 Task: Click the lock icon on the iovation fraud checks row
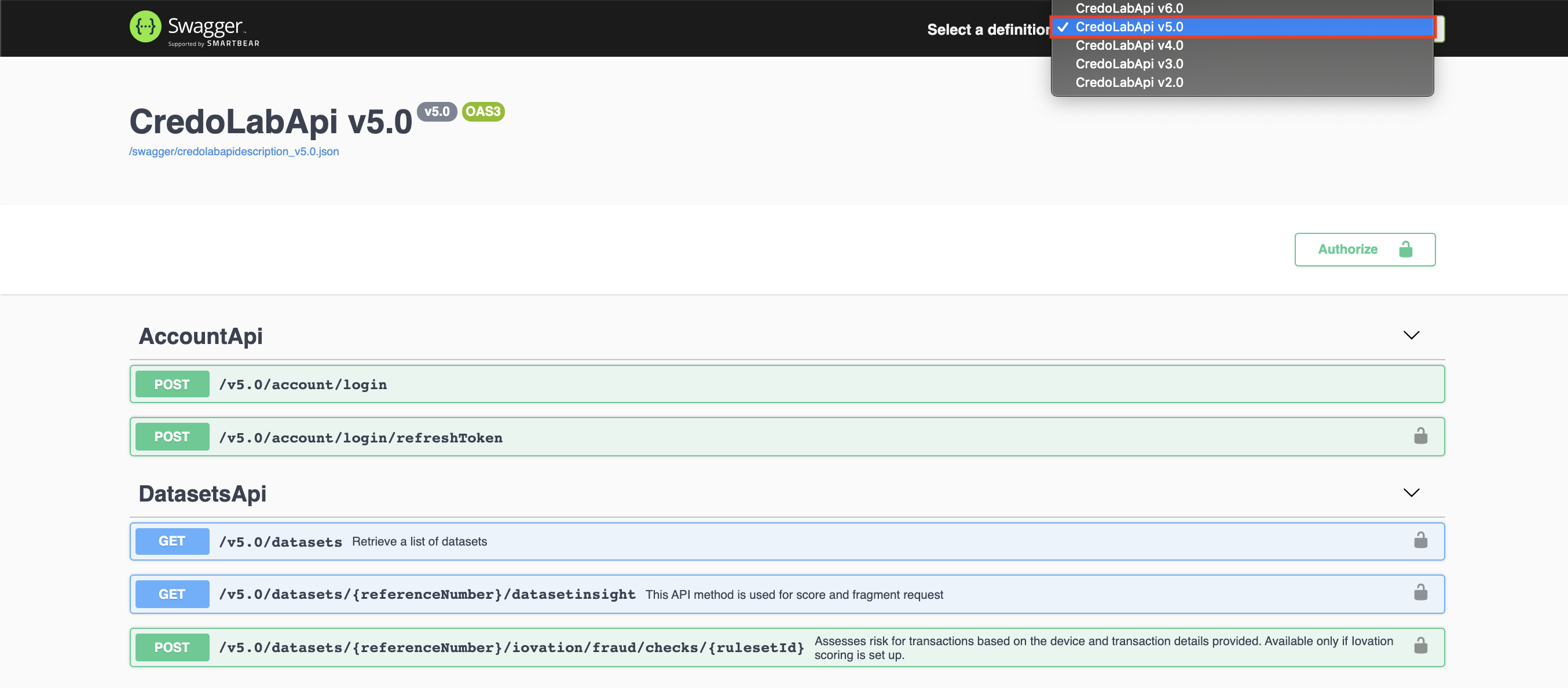point(1421,646)
